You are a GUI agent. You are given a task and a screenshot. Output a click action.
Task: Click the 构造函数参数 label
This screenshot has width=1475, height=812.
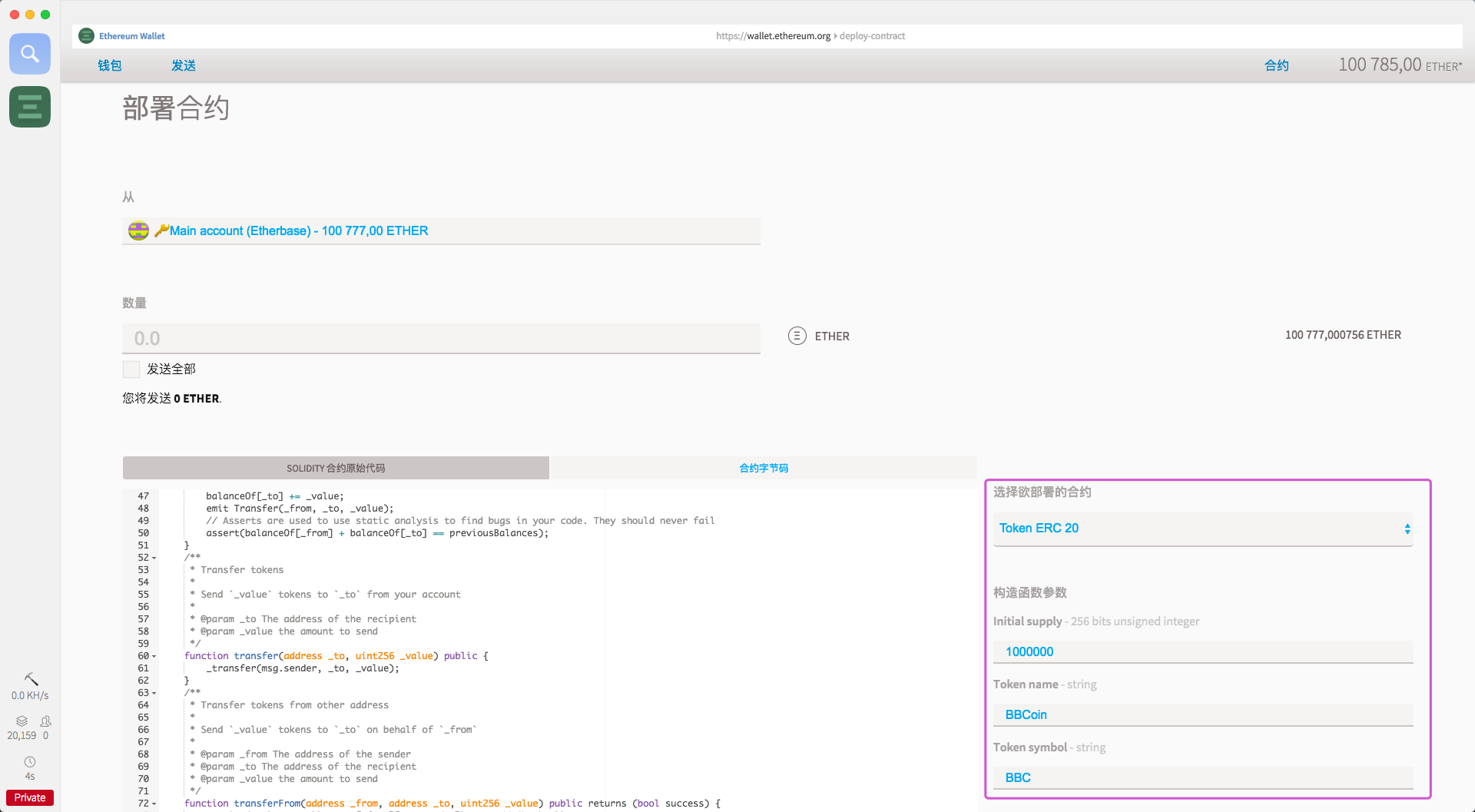point(1030,592)
